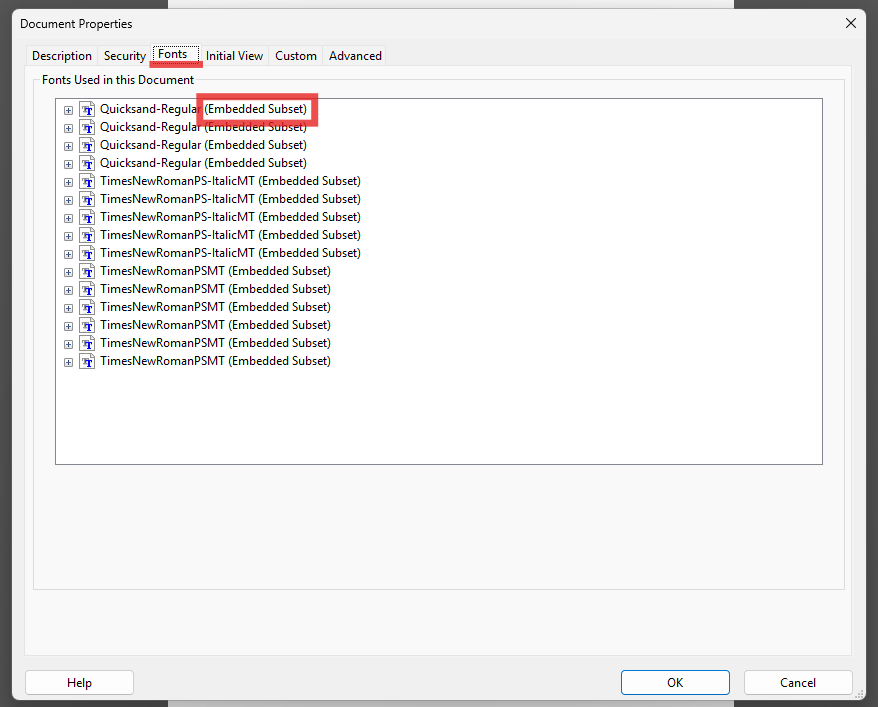
Task: Select the first 'TimesNewRomanPSMT (Embedded Subset)' text
Action: (x=215, y=271)
